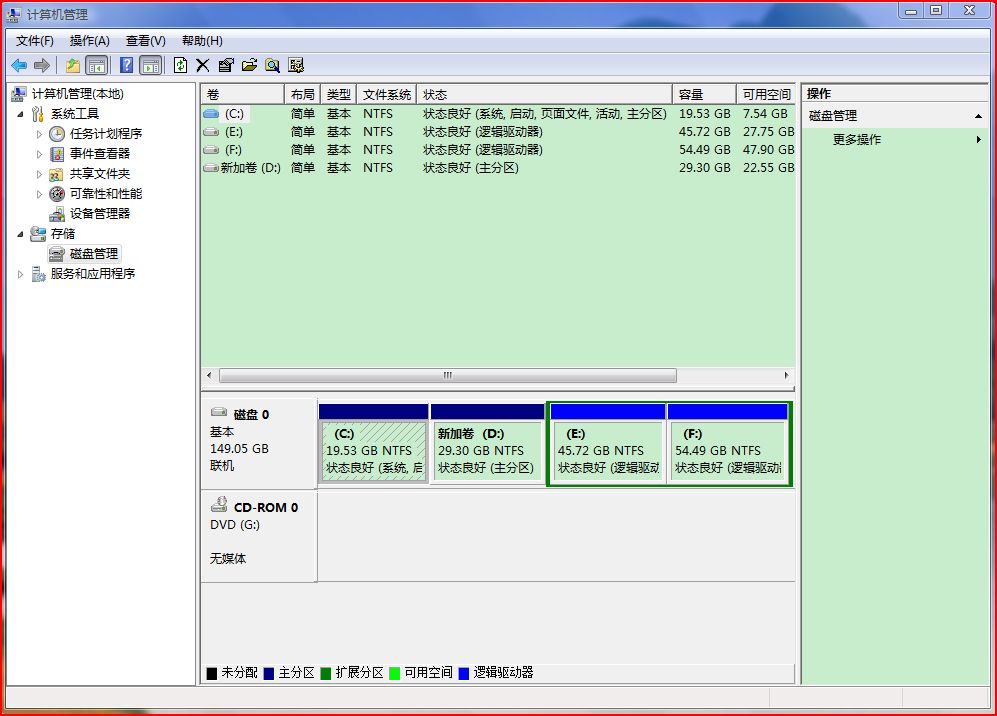Image resolution: width=997 pixels, height=716 pixels.
Task: Select the 新加卷 (D:) 29.30 GB partition block
Action: click(x=487, y=444)
